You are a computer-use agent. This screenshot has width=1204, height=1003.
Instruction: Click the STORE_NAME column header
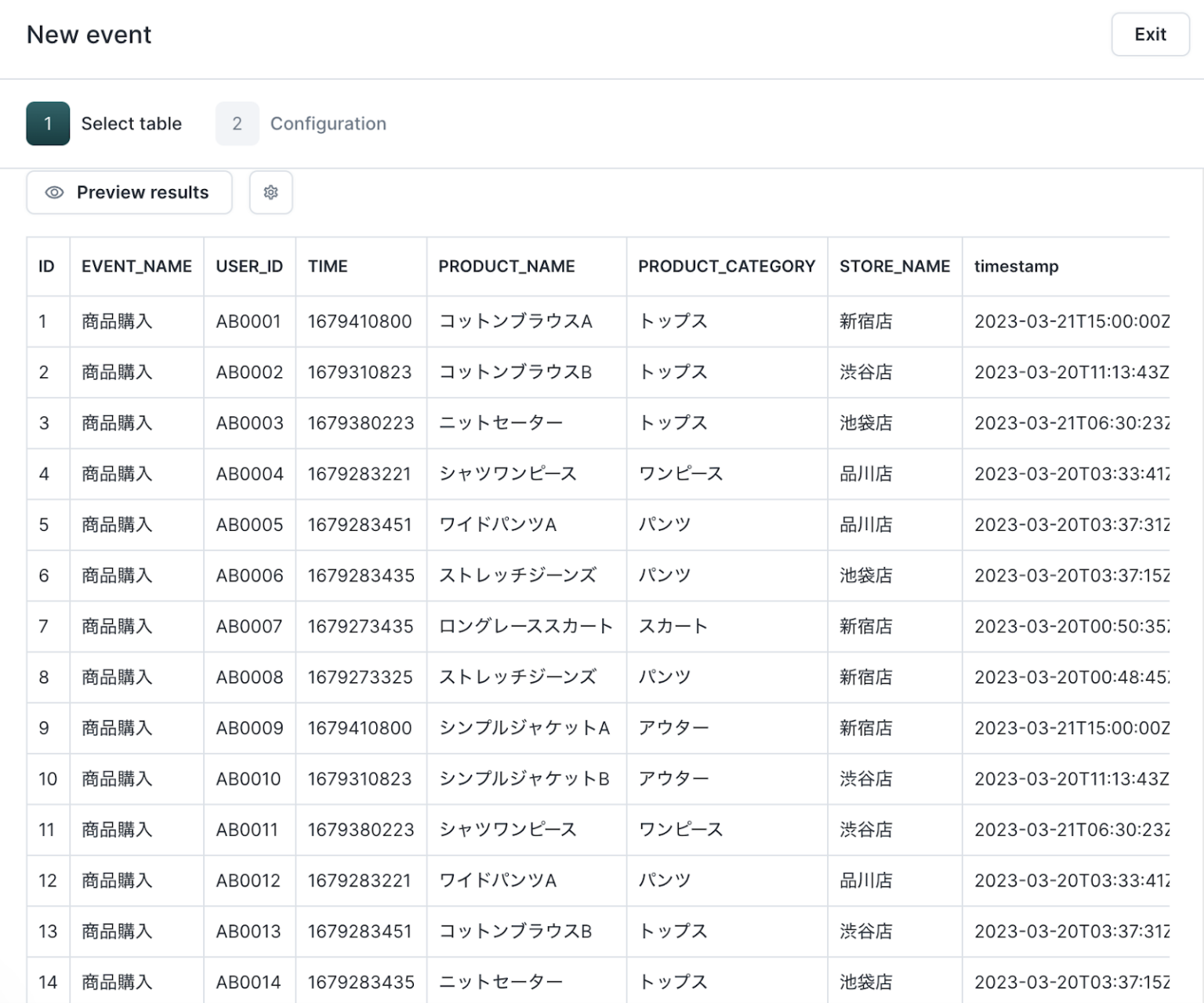[894, 267]
